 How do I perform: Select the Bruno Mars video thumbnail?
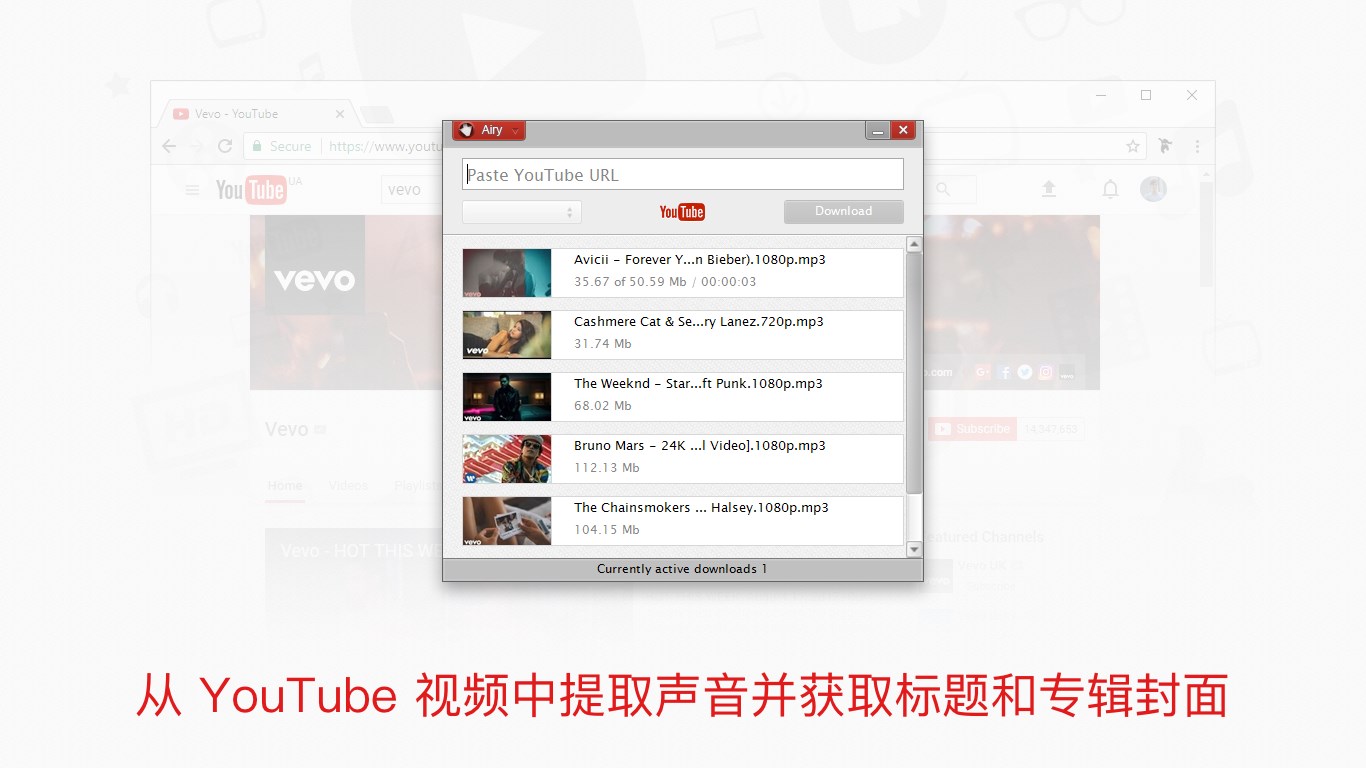[507, 459]
